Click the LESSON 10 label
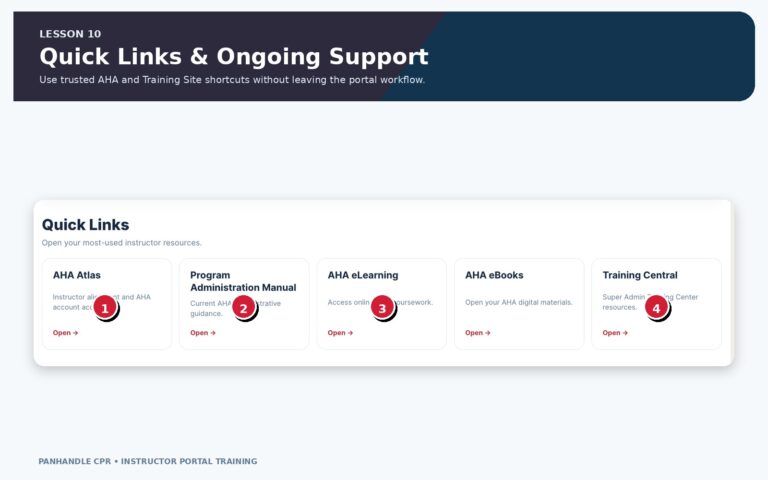The height and width of the screenshot is (480, 768). pos(70,34)
